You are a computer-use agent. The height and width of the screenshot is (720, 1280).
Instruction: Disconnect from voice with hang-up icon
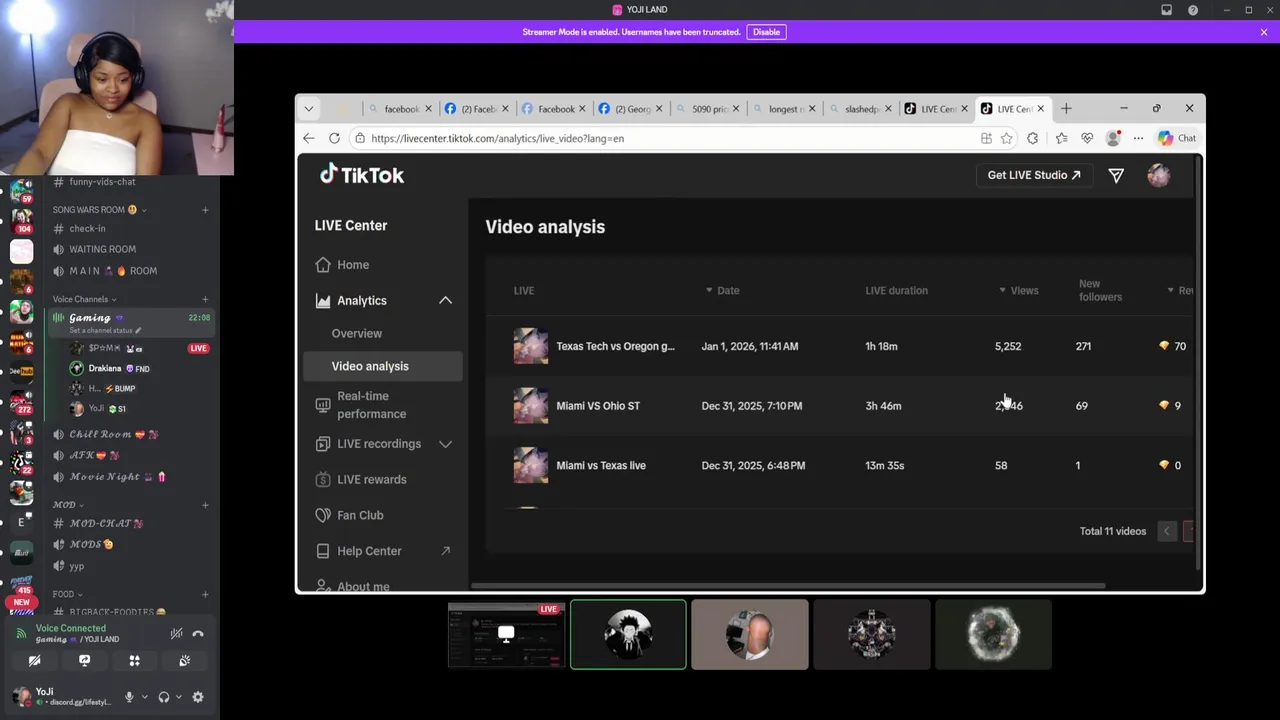tap(198, 633)
